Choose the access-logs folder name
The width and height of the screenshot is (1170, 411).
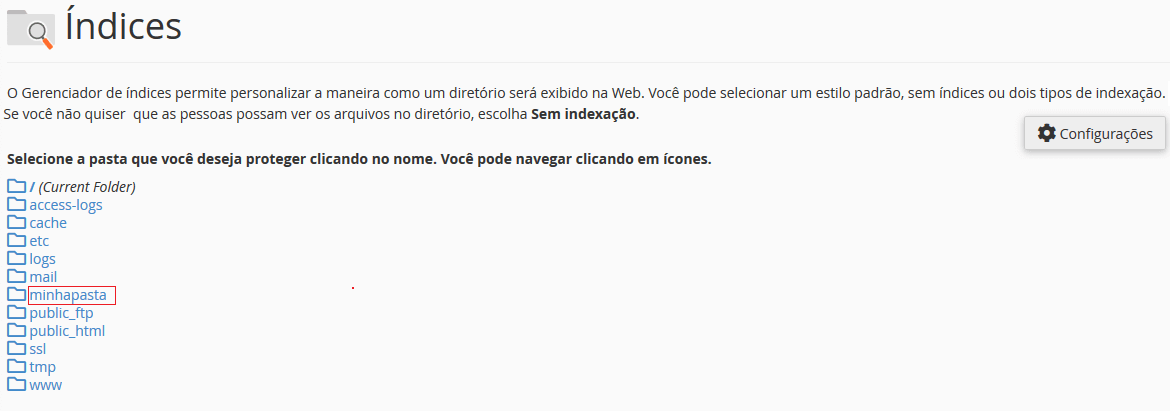click(x=66, y=205)
